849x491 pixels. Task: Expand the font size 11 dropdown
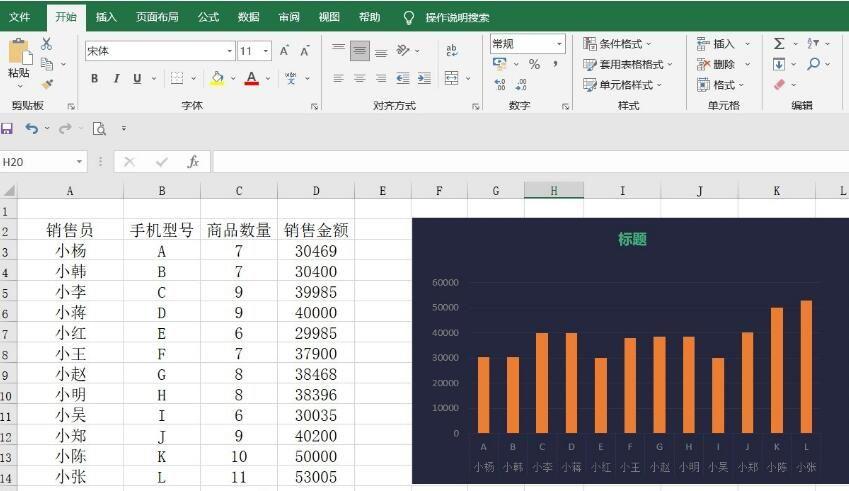[x=266, y=51]
